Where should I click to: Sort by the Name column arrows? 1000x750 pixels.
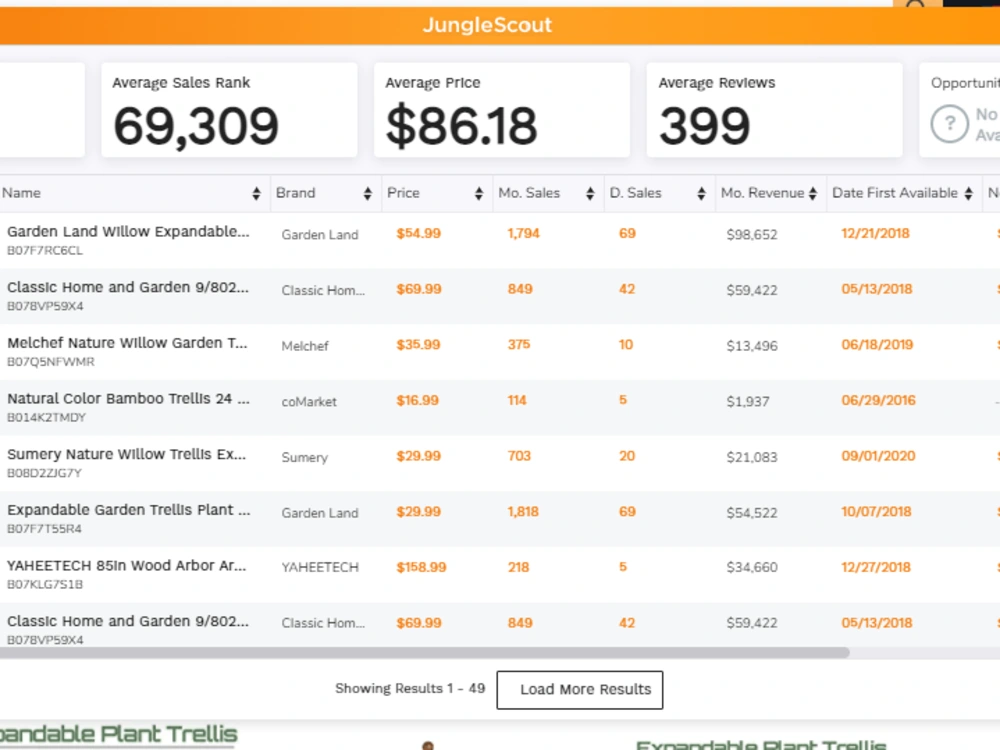(256, 194)
